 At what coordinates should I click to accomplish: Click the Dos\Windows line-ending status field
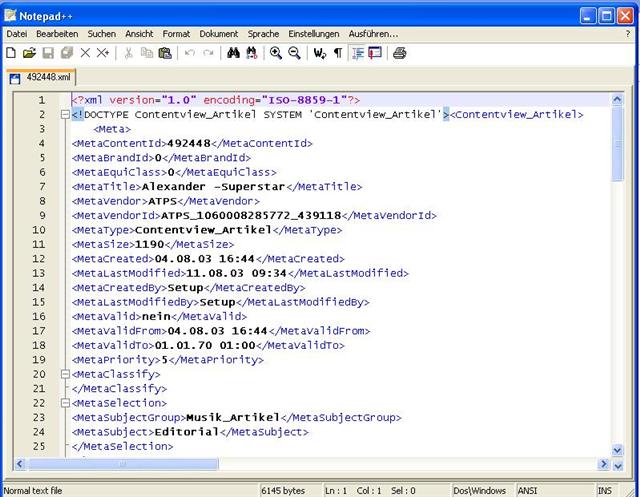coord(479,490)
